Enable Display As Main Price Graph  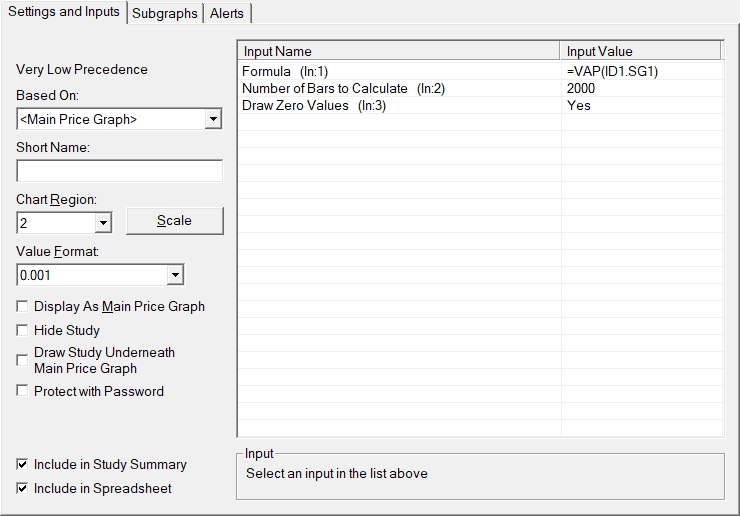click(23, 307)
